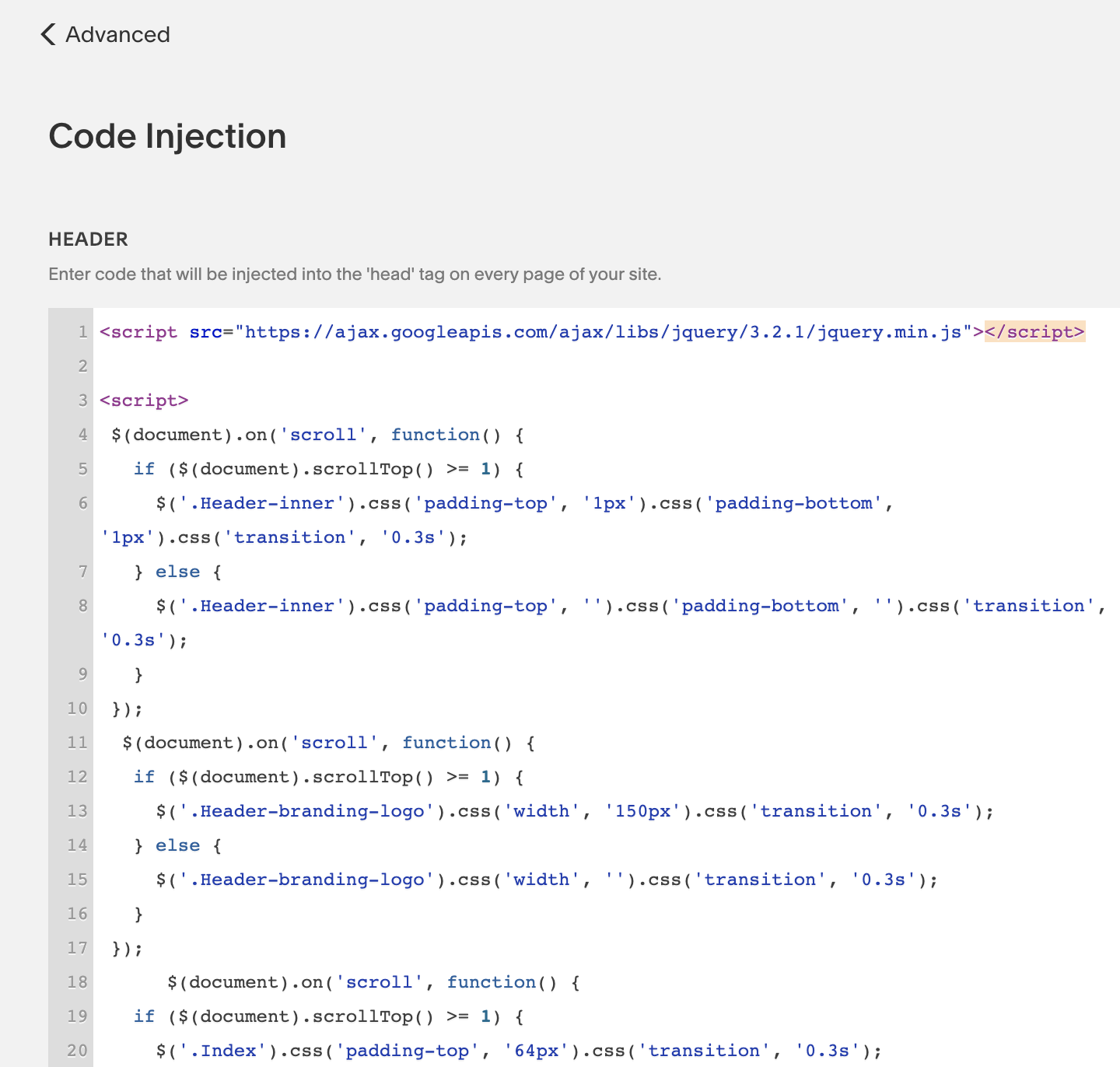
Task: Place cursor in jQuery src URL
Action: coord(603,332)
